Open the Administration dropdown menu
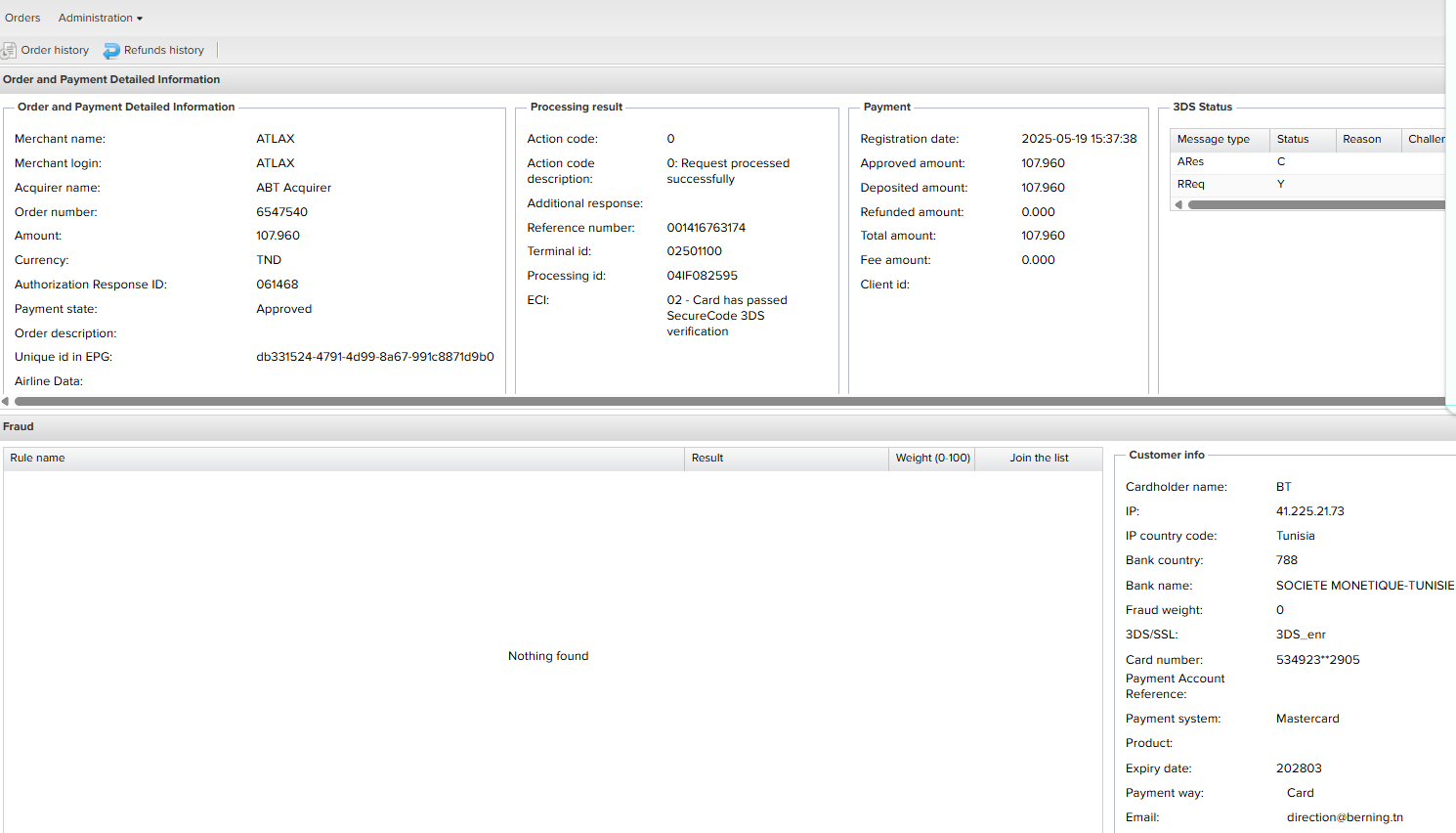Viewport: 1456px width, 833px height. coord(100,18)
